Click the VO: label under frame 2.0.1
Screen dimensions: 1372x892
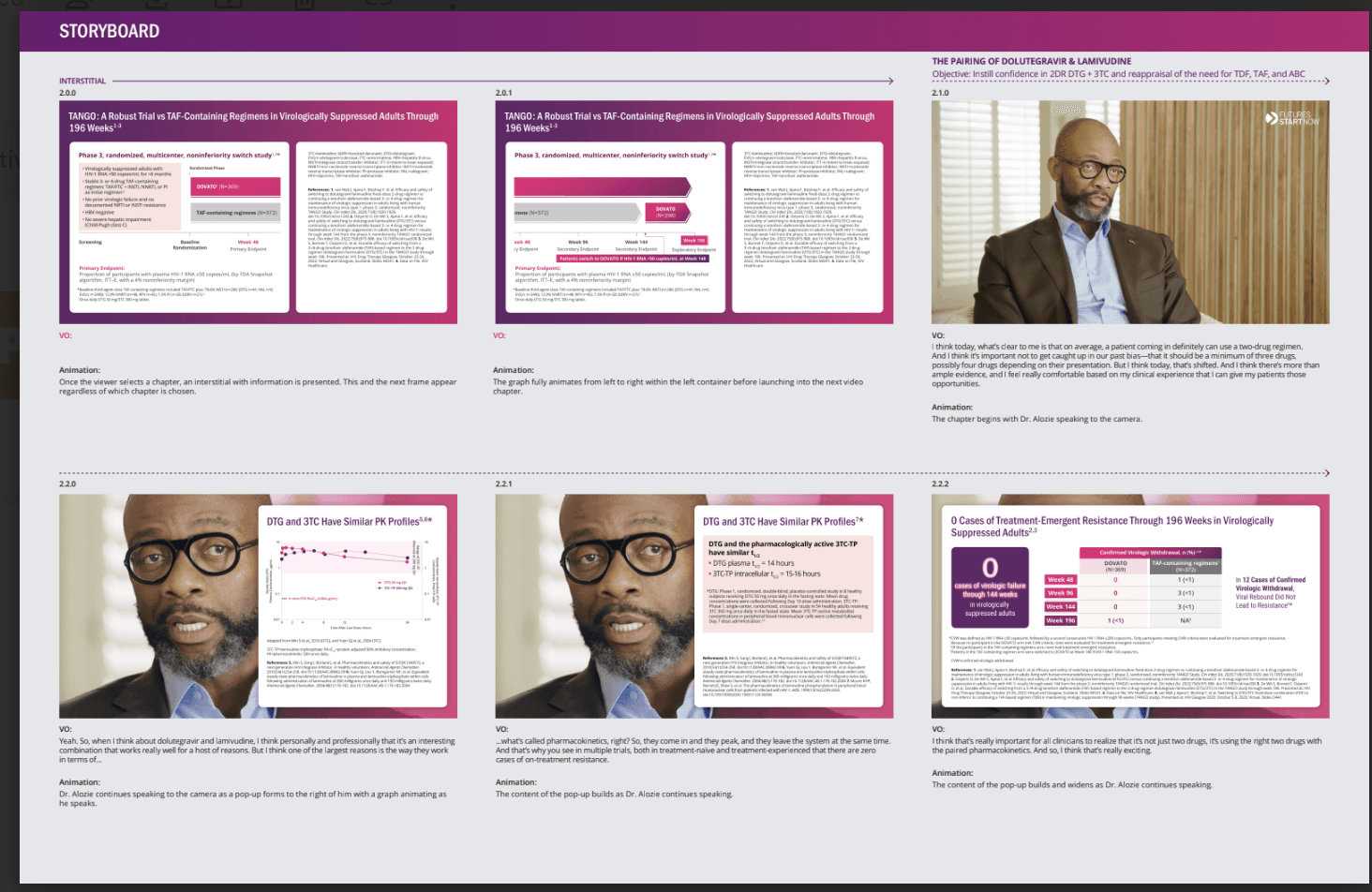(x=500, y=335)
